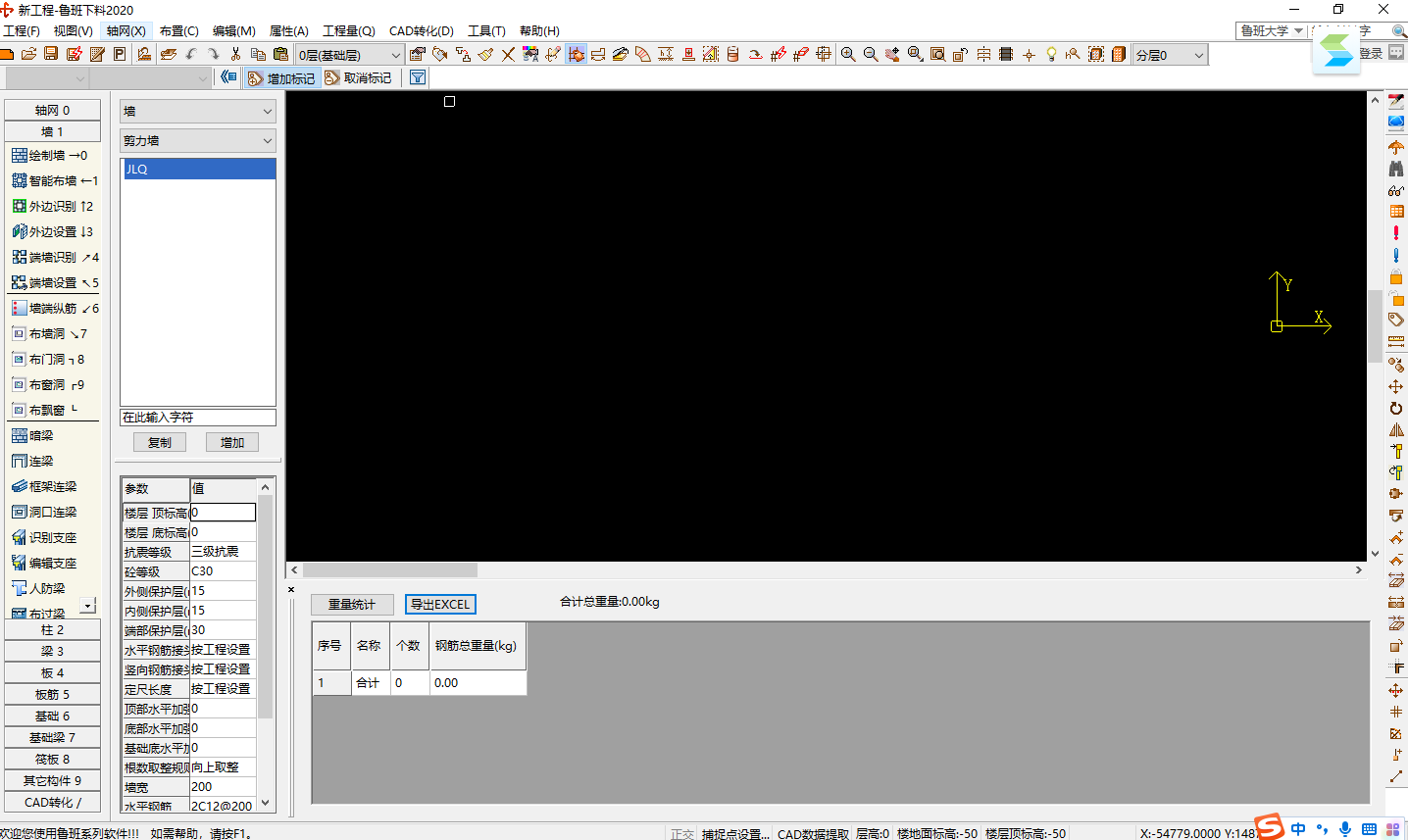Click the copy icon in toolbar
Screen dimensions: 1408x840
[258, 54]
